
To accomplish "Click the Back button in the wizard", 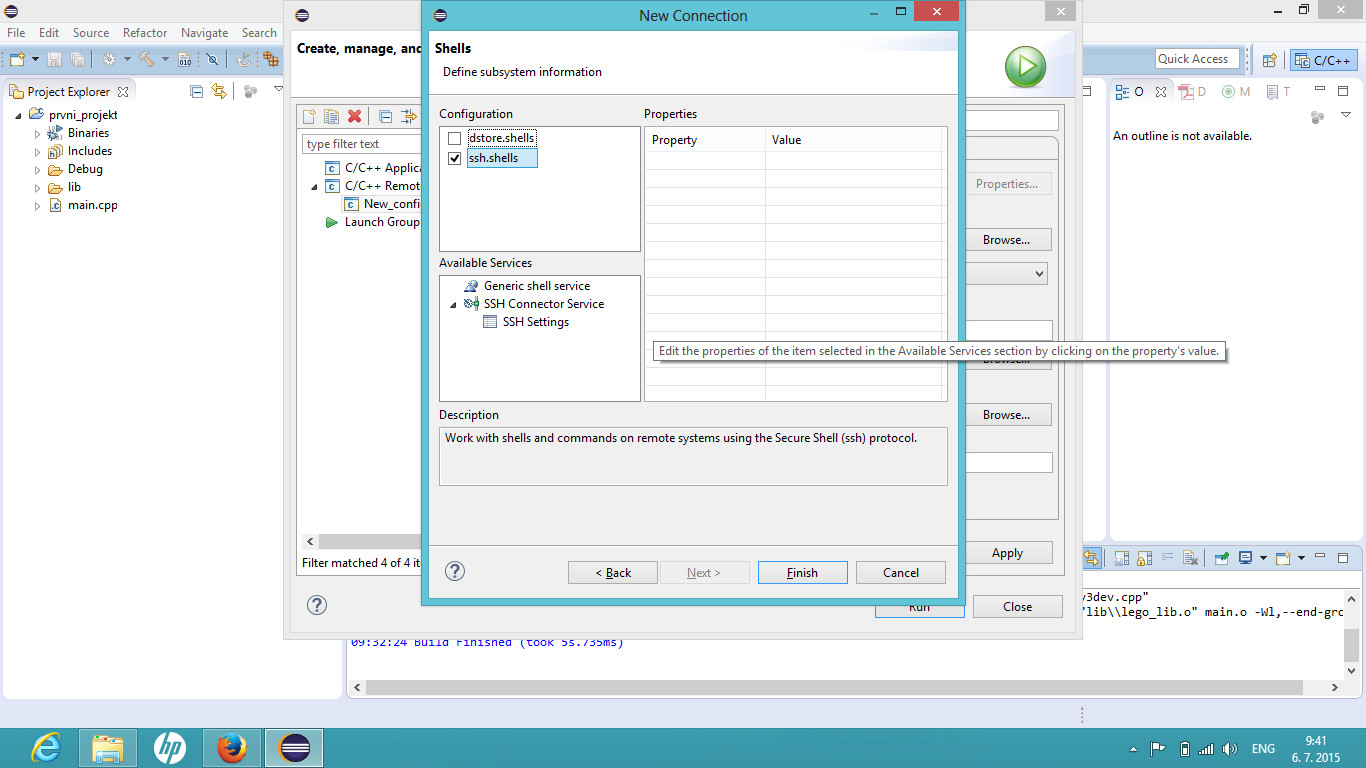I will (x=613, y=573).
